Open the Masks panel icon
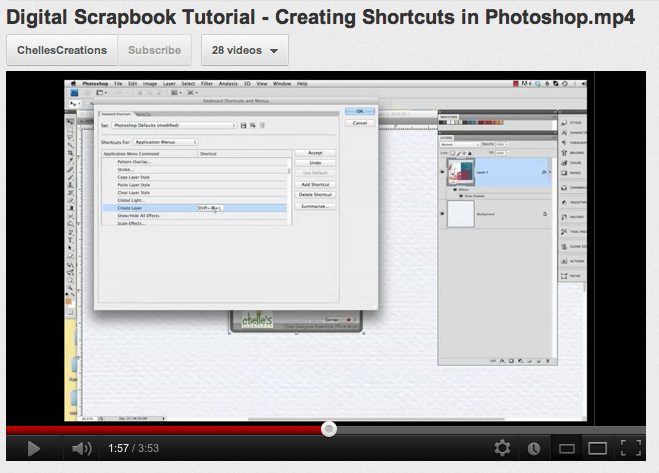 point(564,173)
